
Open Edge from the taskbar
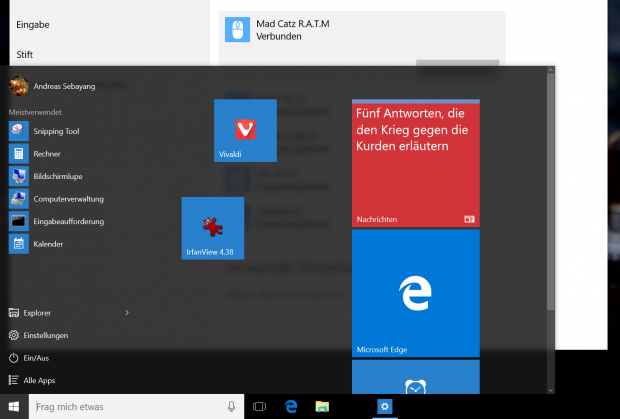click(291, 406)
